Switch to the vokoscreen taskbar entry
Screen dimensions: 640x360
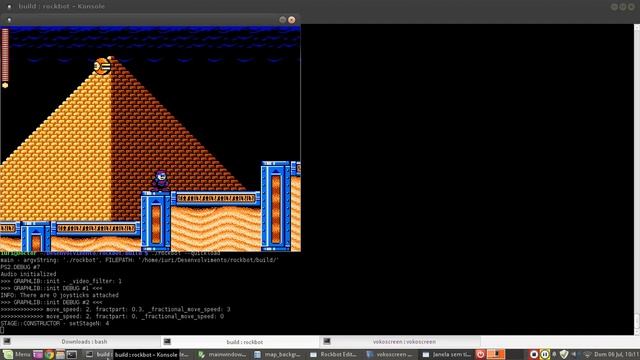pyautogui.click(x=390, y=354)
